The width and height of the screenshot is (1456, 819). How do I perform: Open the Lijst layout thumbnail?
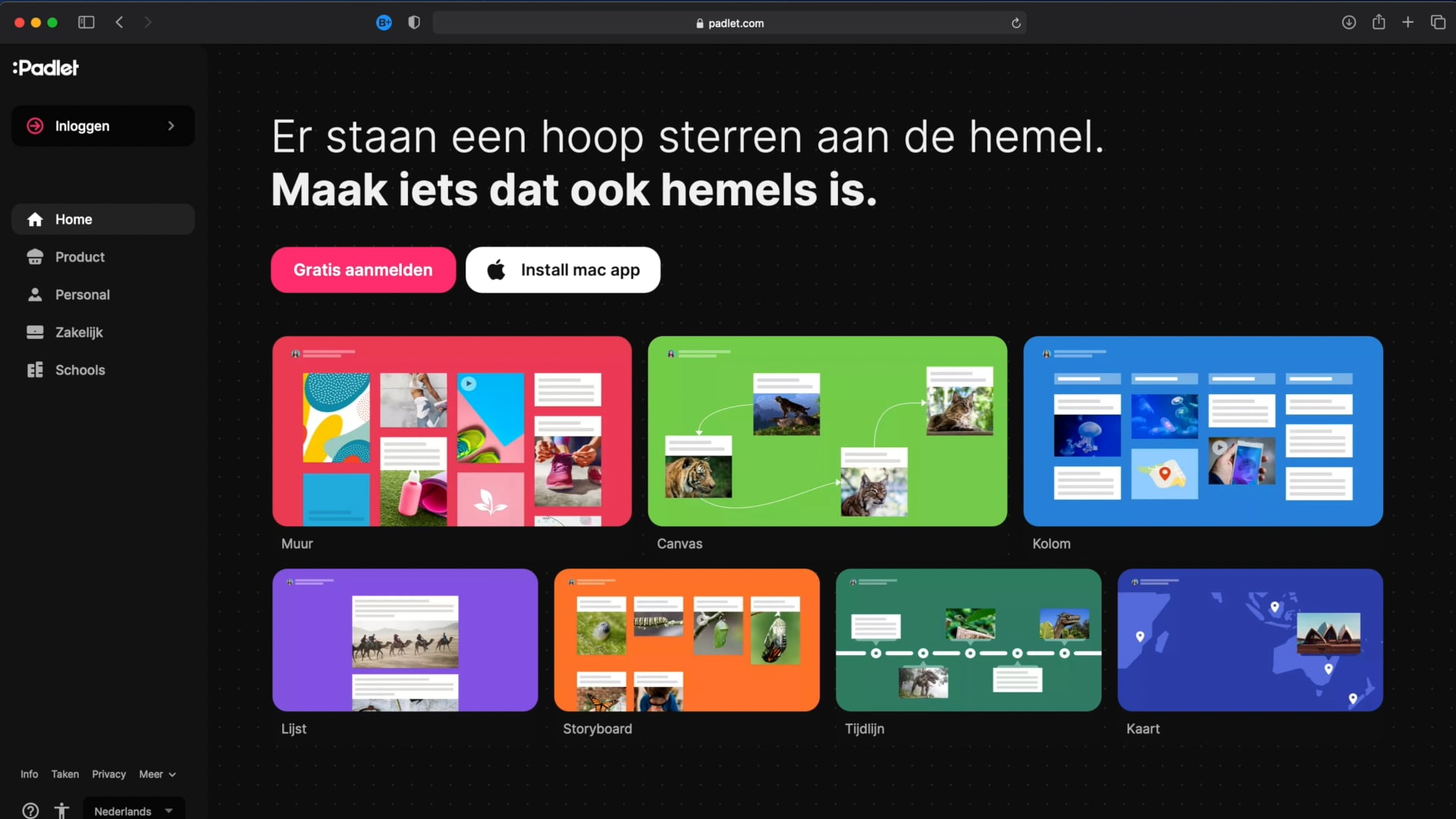click(x=405, y=640)
